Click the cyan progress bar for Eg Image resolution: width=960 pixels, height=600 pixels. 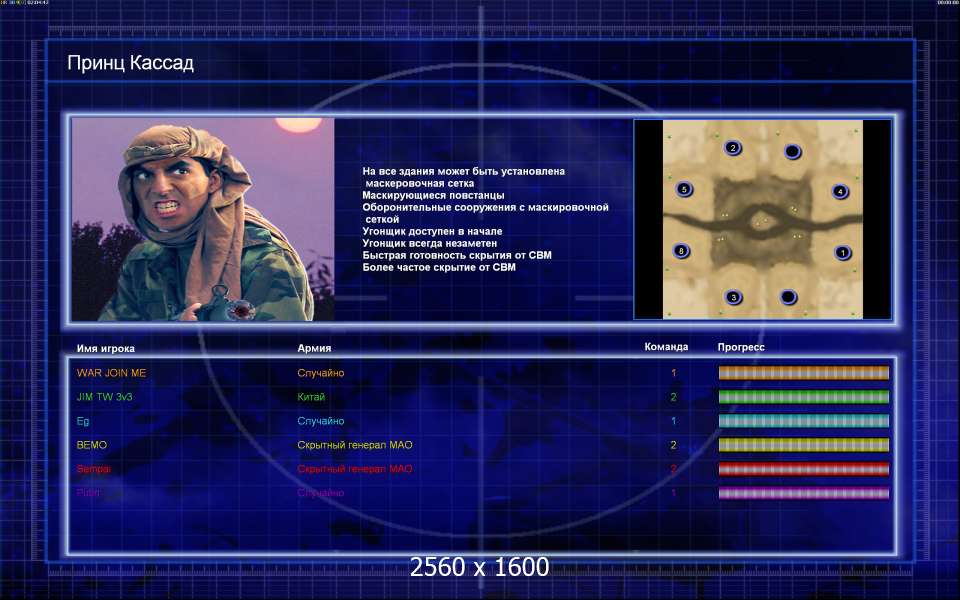(x=803, y=421)
